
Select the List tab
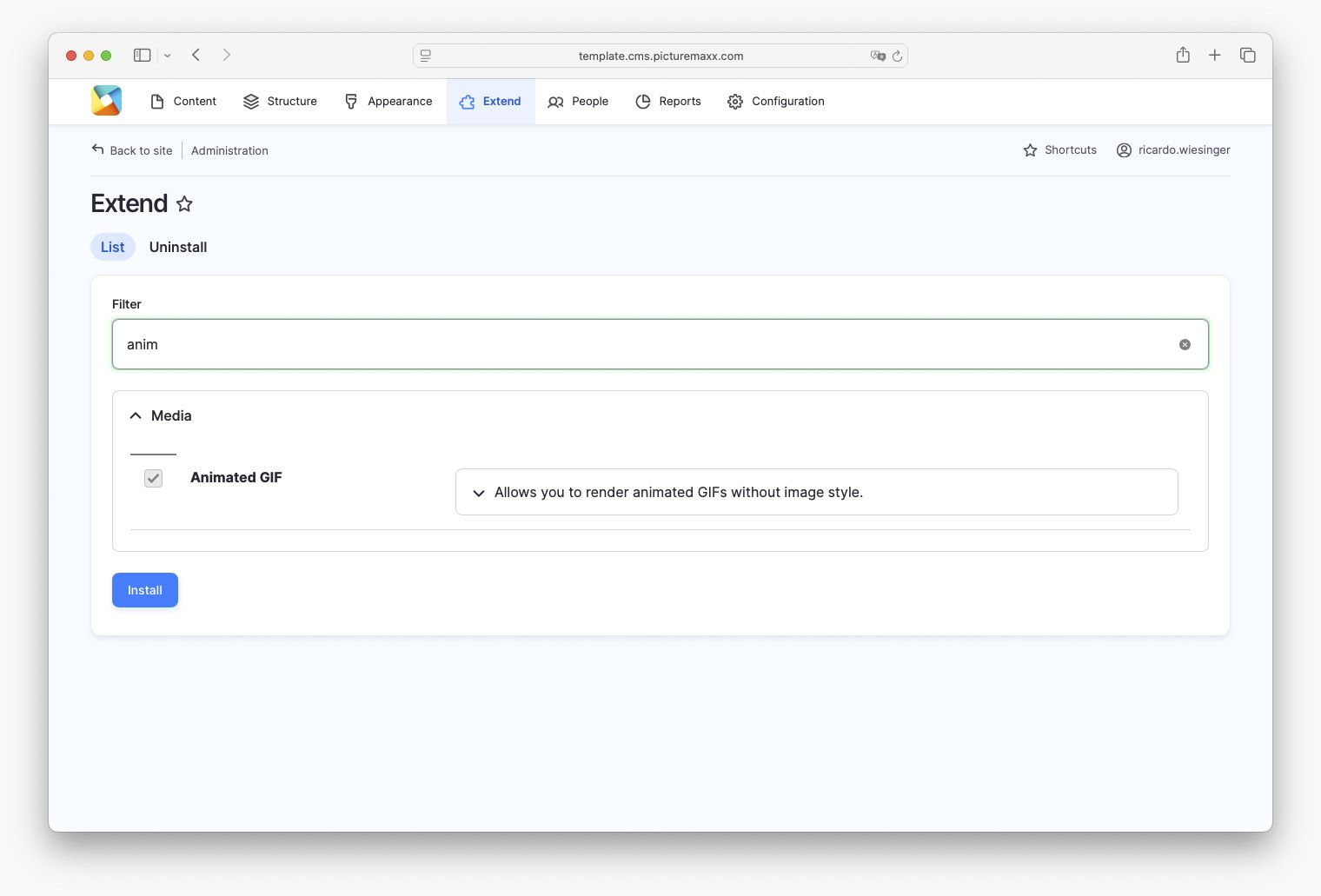coord(112,247)
